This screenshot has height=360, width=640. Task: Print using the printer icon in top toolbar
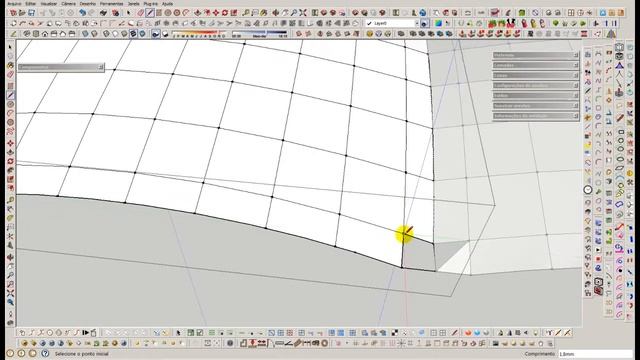tap(103, 13)
